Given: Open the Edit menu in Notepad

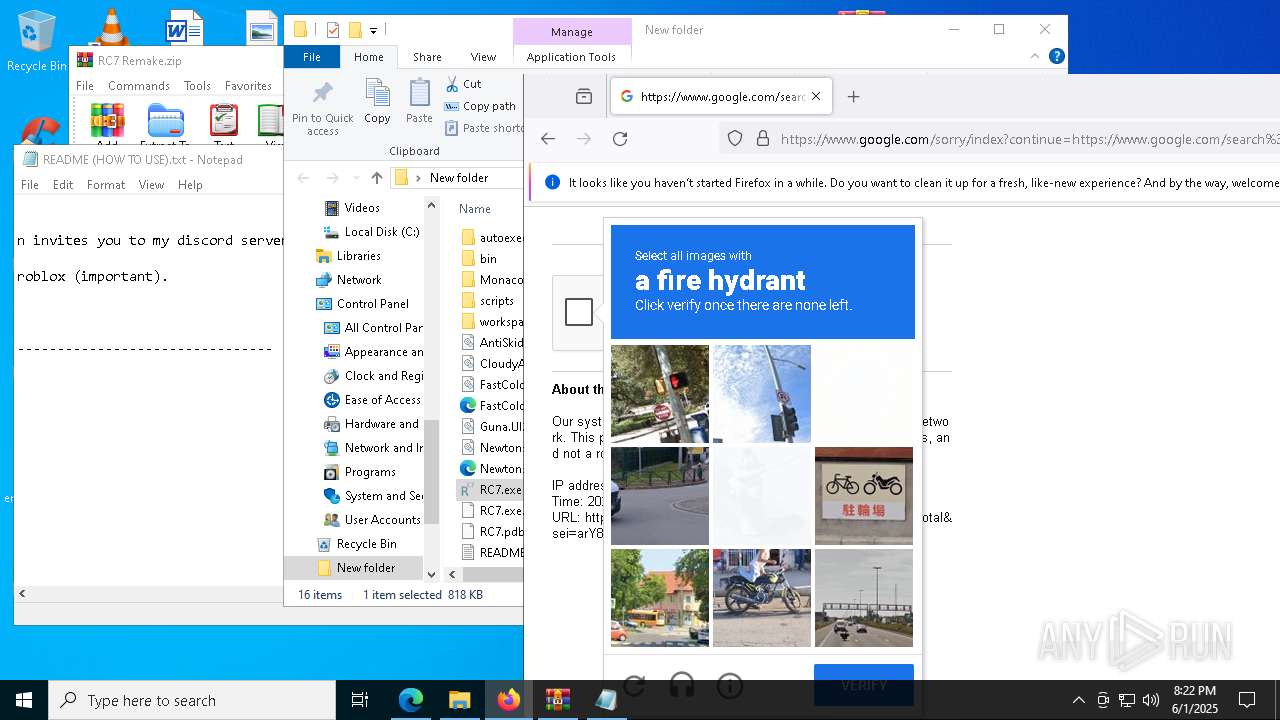Looking at the screenshot, I should pyautogui.click(x=63, y=185).
